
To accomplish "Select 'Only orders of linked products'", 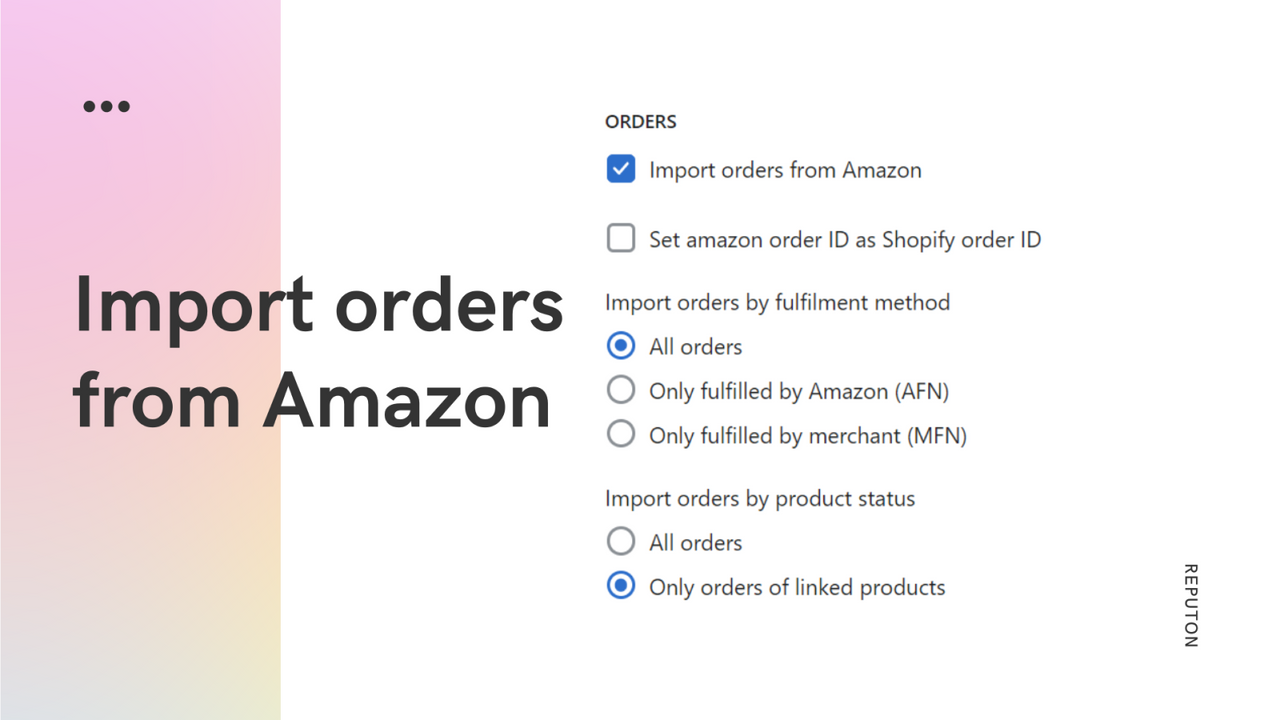I will pyautogui.click(x=620, y=586).
